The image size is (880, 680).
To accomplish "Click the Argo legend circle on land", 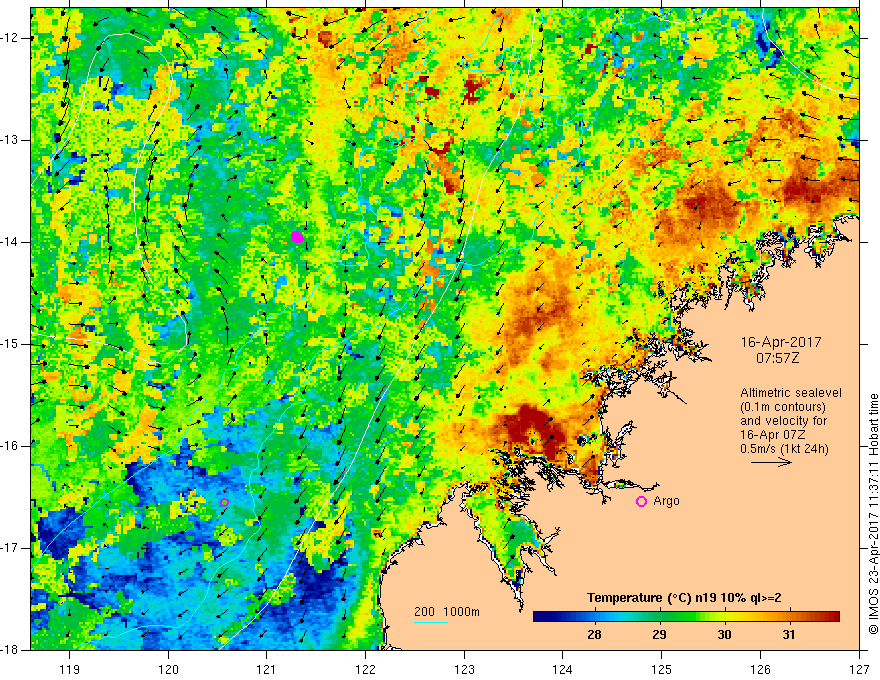I will pyautogui.click(x=641, y=502).
